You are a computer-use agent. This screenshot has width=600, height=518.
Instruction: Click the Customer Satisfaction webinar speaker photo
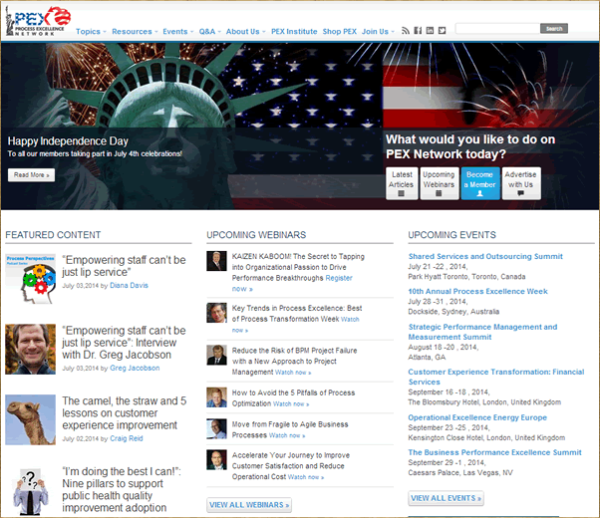[x=217, y=460]
